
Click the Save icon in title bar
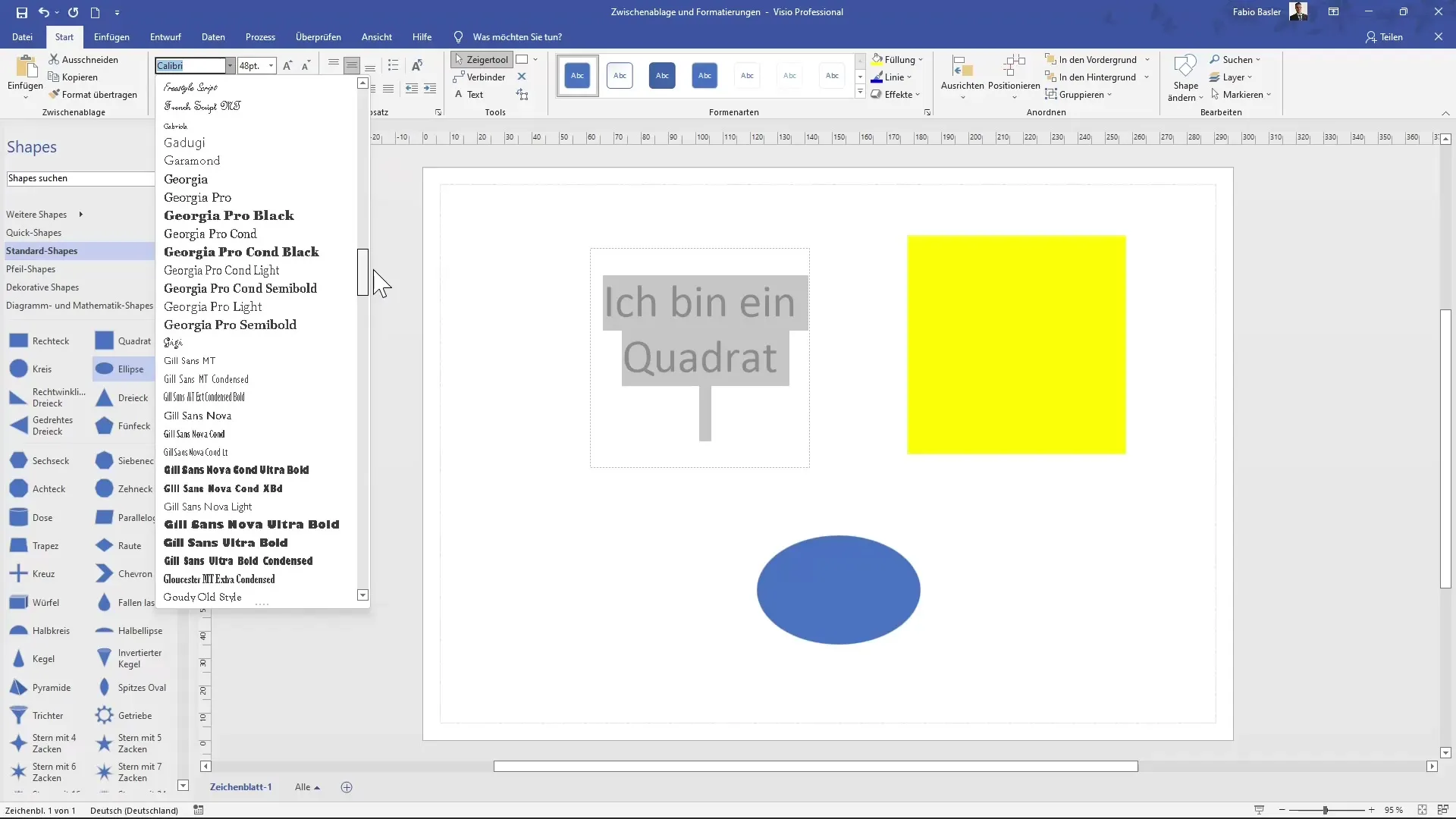coord(21,12)
